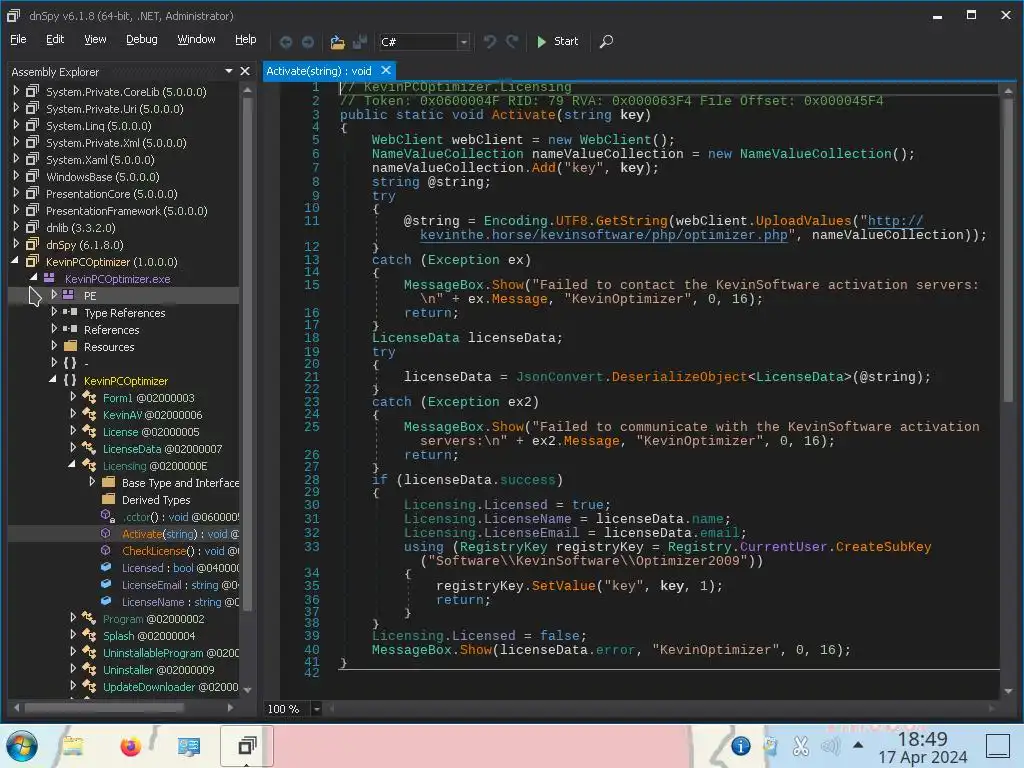The width and height of the screenshot is (1024, 768).
Task: Open the View menu
Action: click(95, 39)
